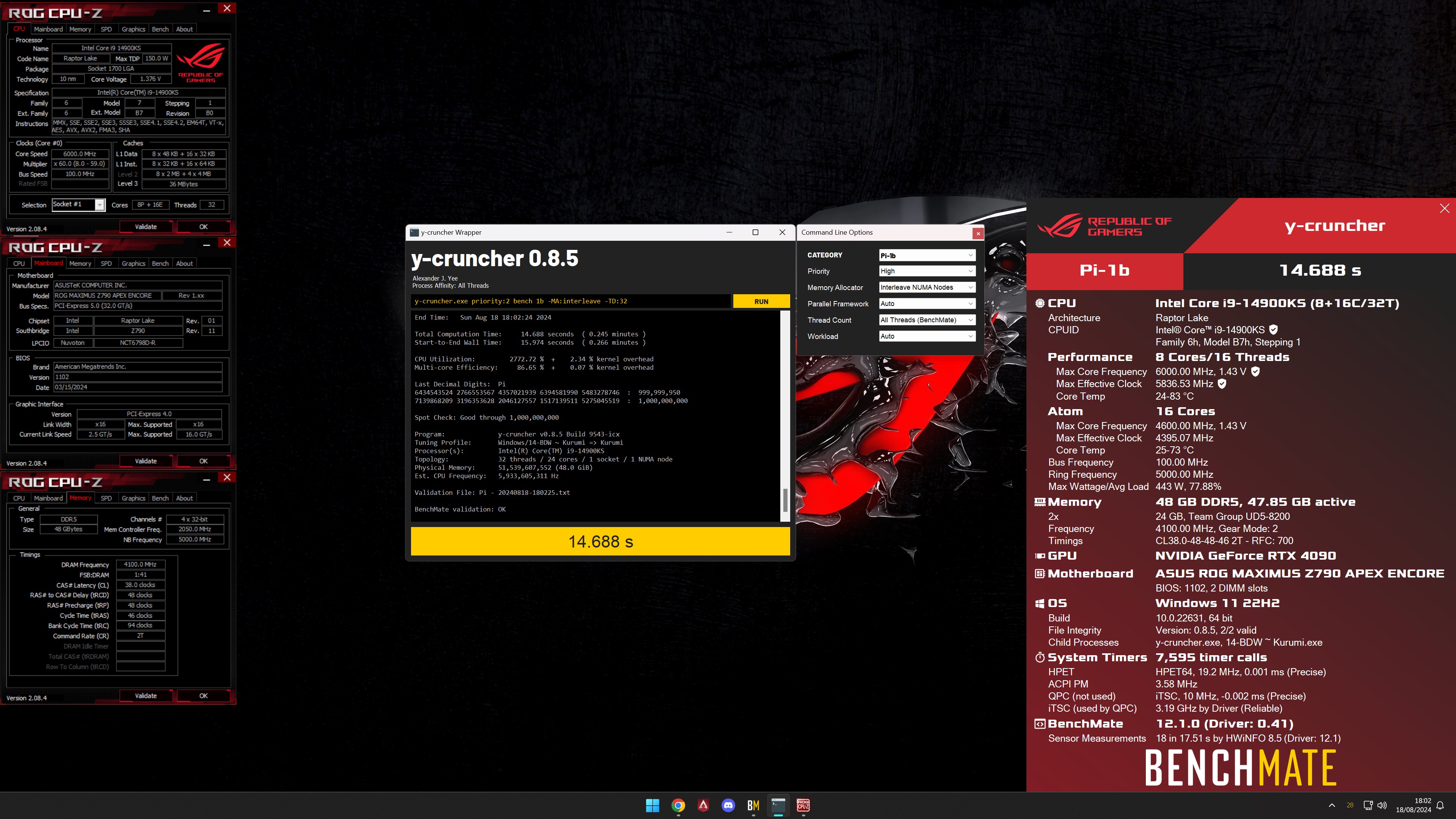Click the temperature 28 tray indicator
Viewport: 1456px width, 819px height.
pos(1350,805)
